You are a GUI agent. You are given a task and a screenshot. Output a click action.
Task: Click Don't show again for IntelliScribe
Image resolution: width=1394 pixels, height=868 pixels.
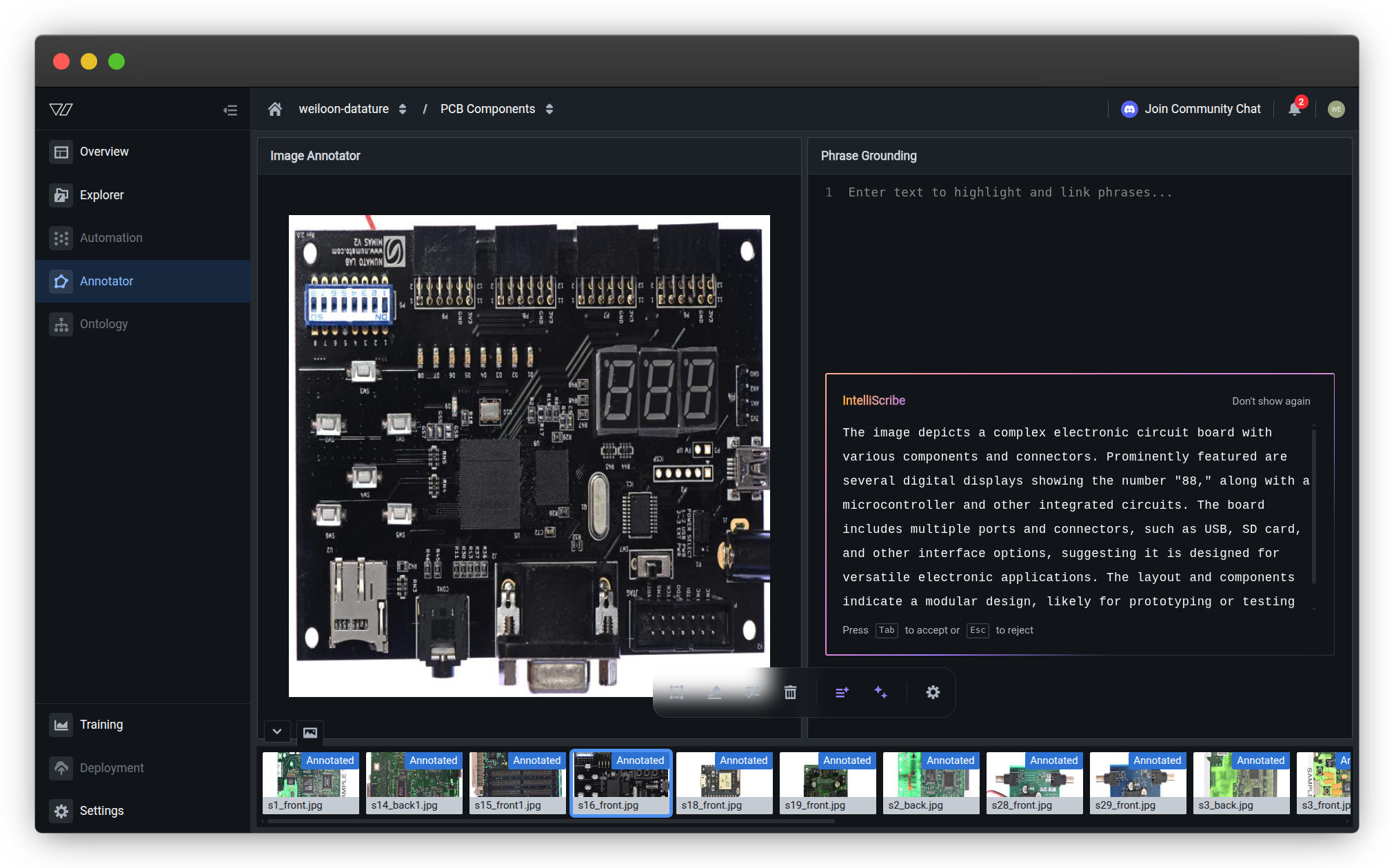tap(1271, 401)
